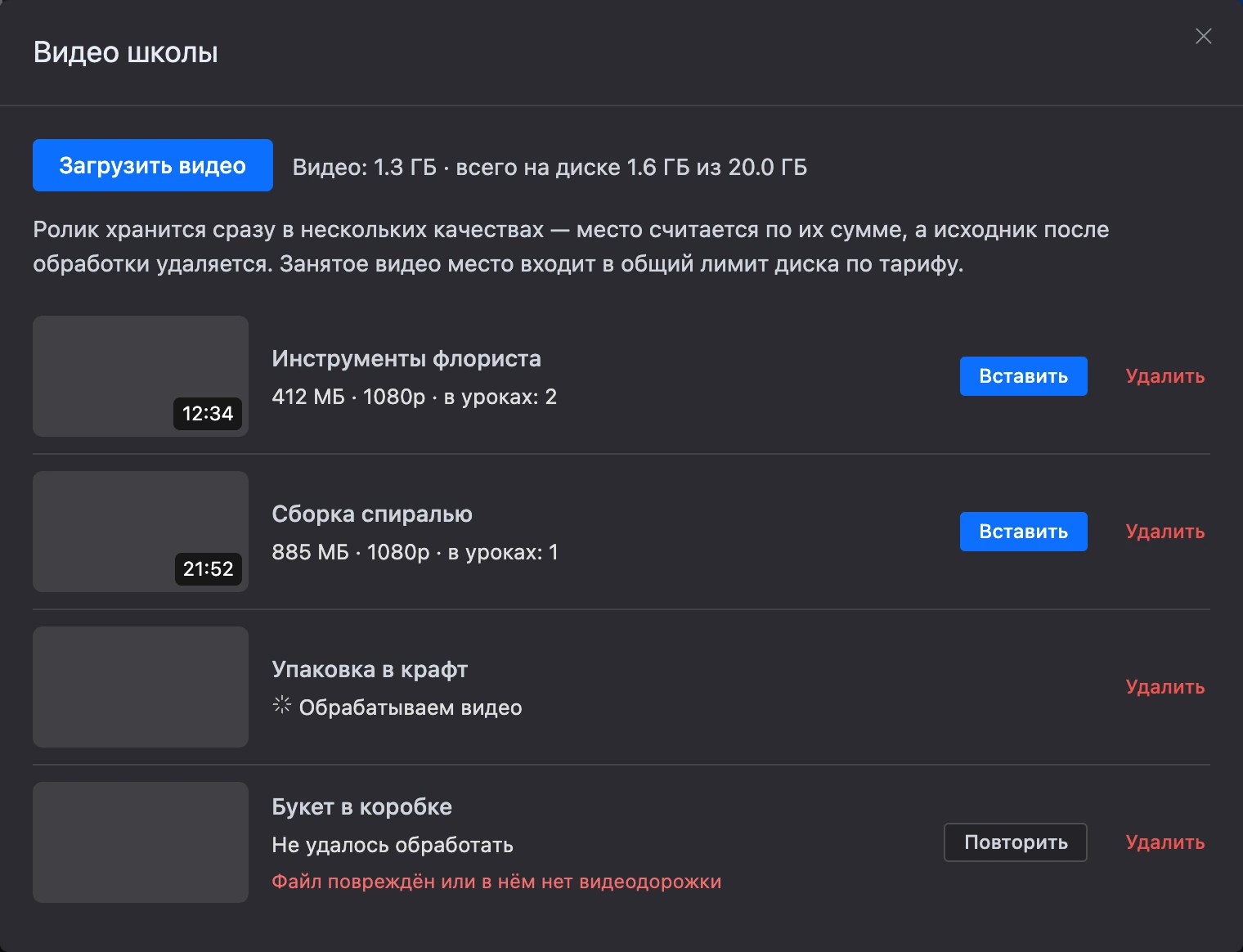Image resolution: width=1243 pixels, height=952 pixels.
Task: Delete the Инструменты флориста video
Action: pyautogui.click(x=1164, y=376)
